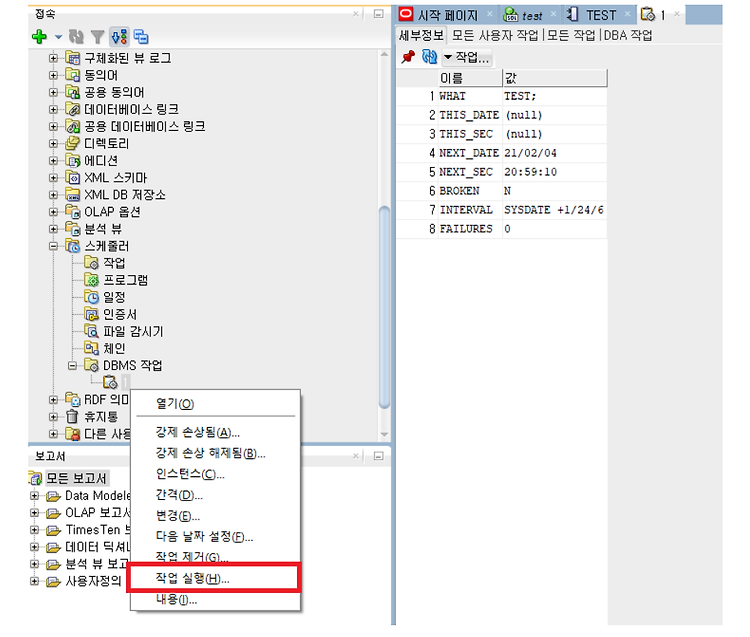Collapse the 스케줄러 node

[x=53, y=246]
